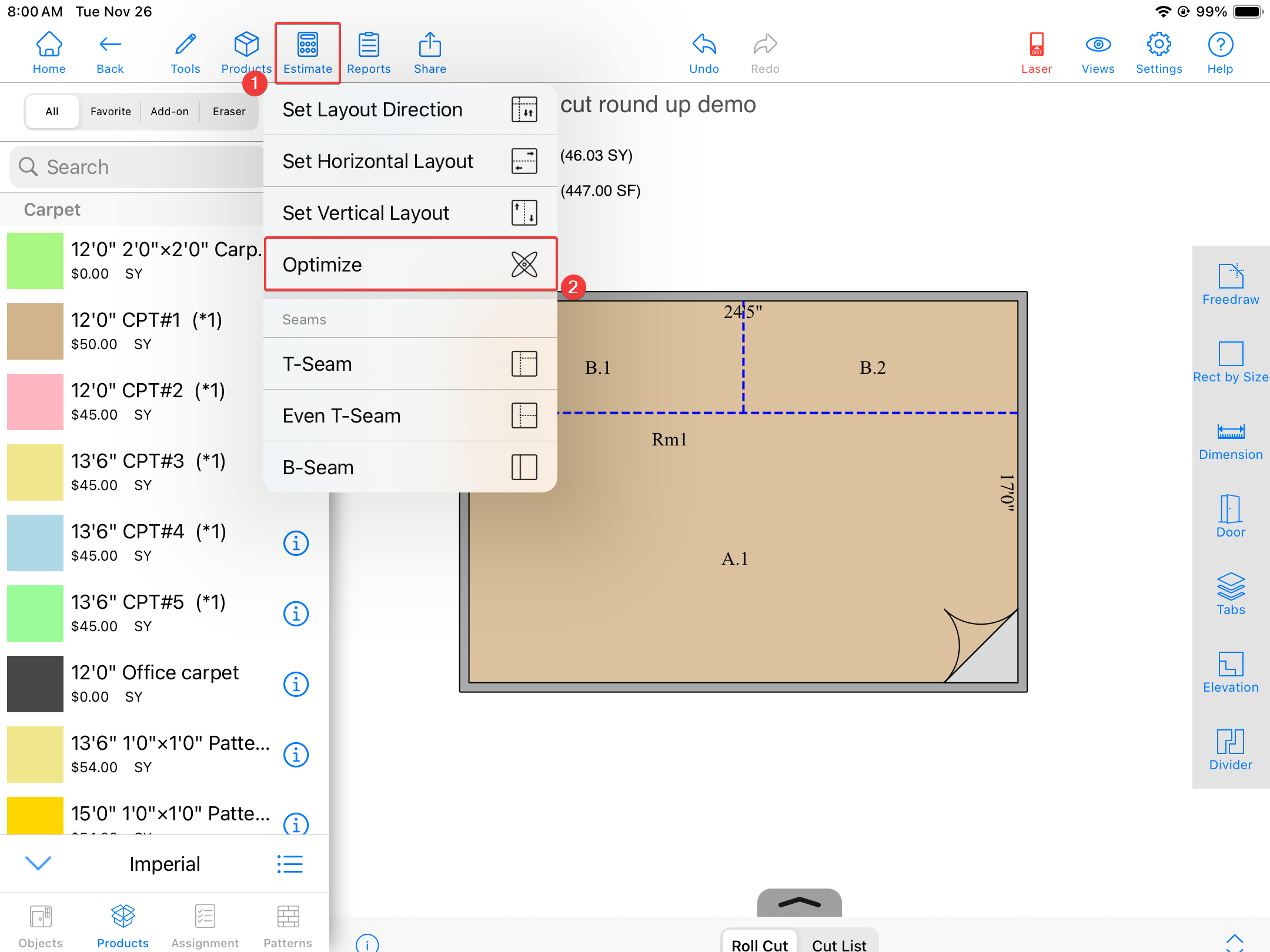The image size is (1270, 952).
Task: Pick the pink CPT#2 carpet swatch
Action: [35, 402]
